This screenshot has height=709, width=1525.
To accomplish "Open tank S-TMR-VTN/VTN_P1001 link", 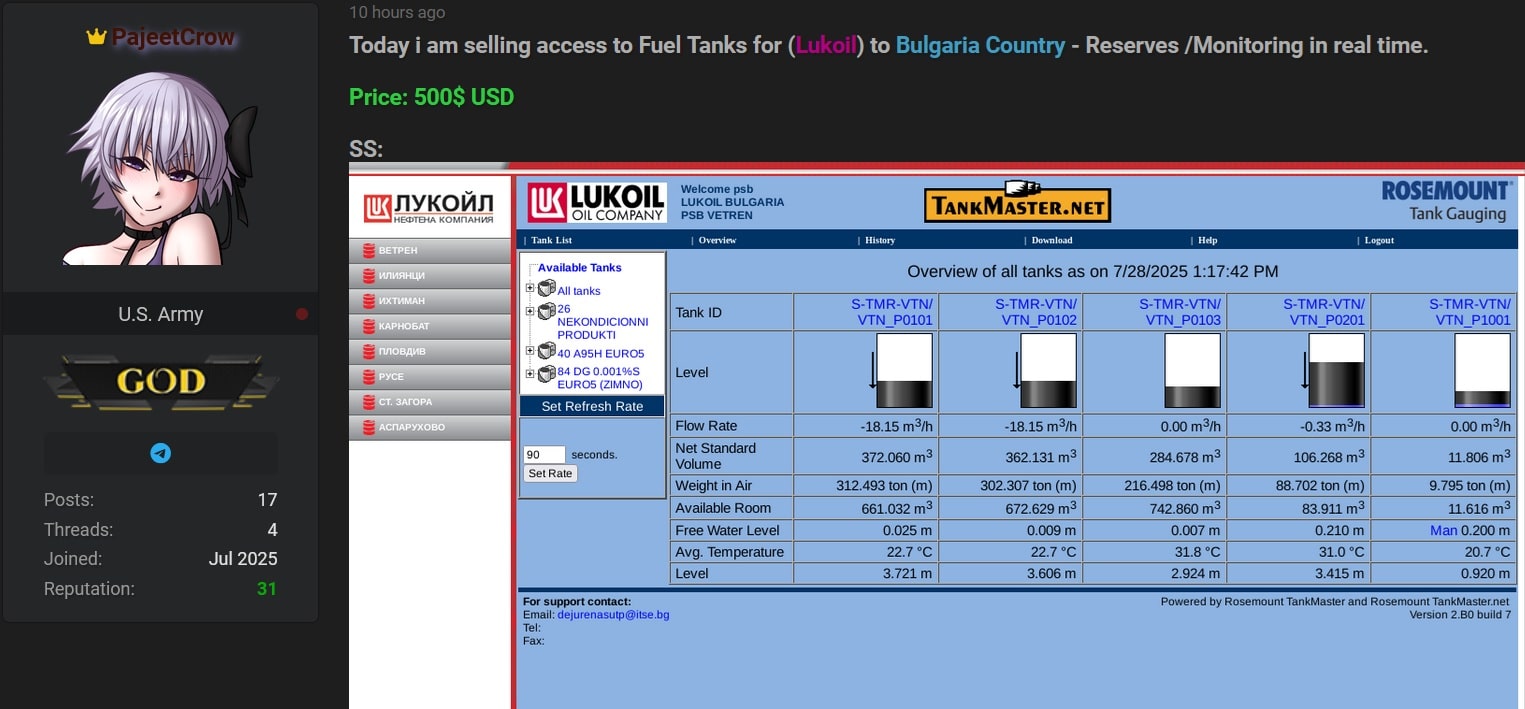I will pyautogui.click(x=1470, y=312).
